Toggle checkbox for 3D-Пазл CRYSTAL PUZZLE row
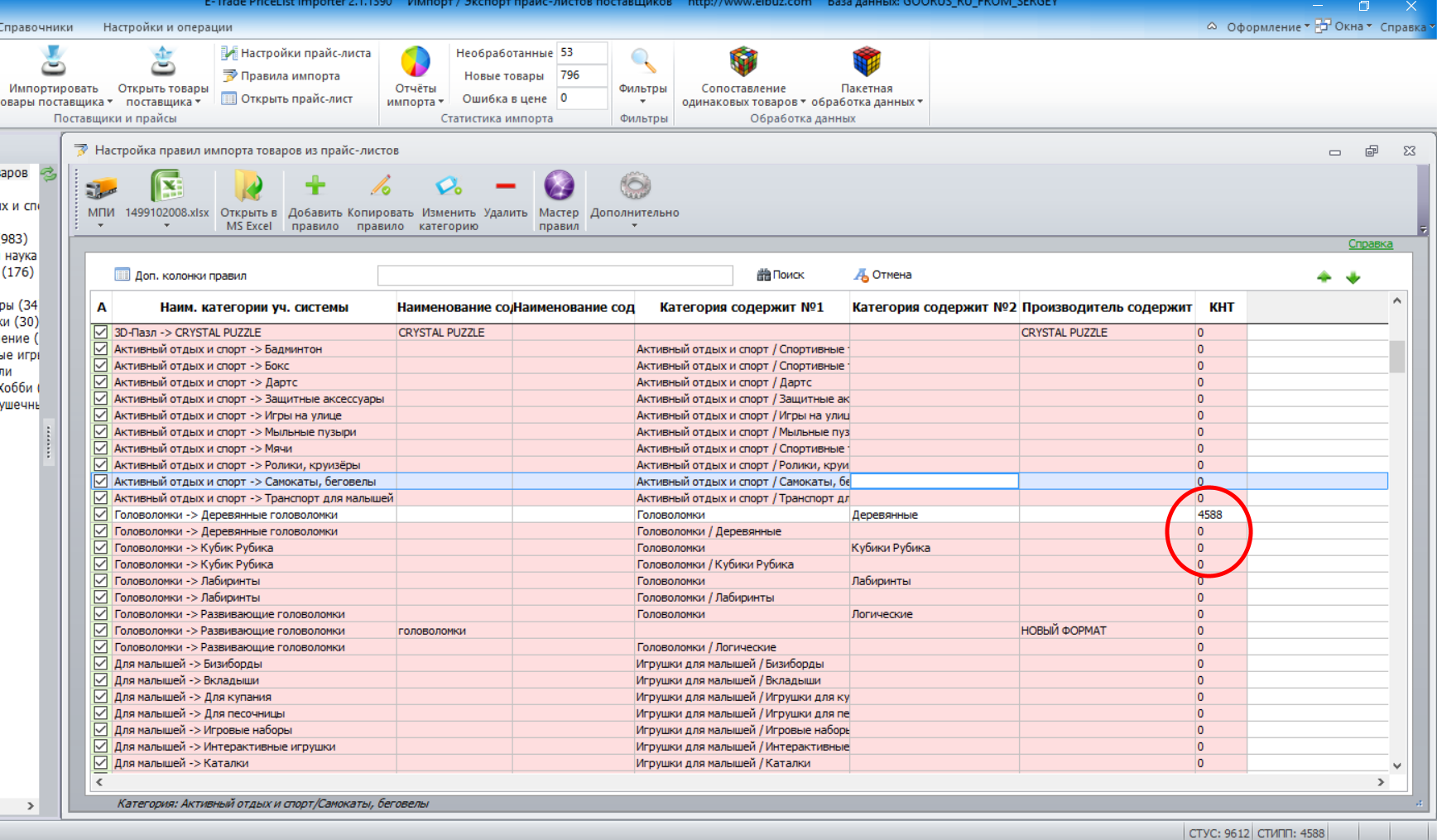1437x840 pixels. (x=101, y=332)
